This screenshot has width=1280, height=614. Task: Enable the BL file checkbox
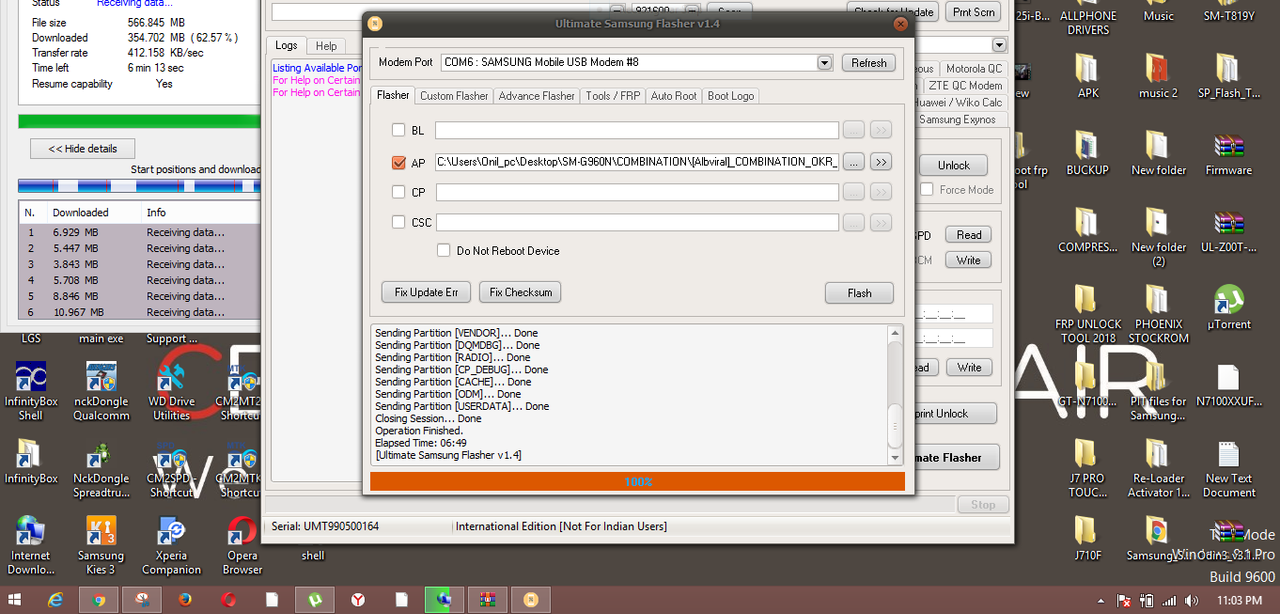tap(399, 130)
